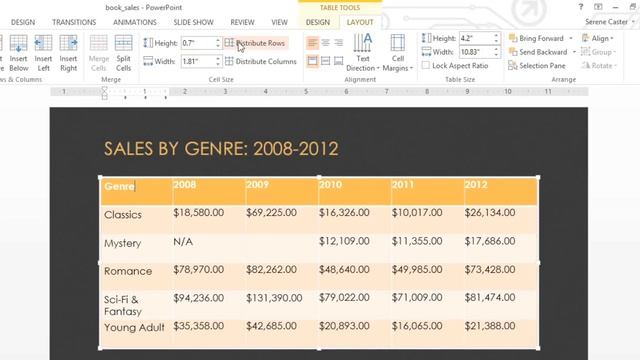This screenshot has height=360, width=640.
Task: Open the Serene Caster account menu
Action: click(x=610, y=22)
